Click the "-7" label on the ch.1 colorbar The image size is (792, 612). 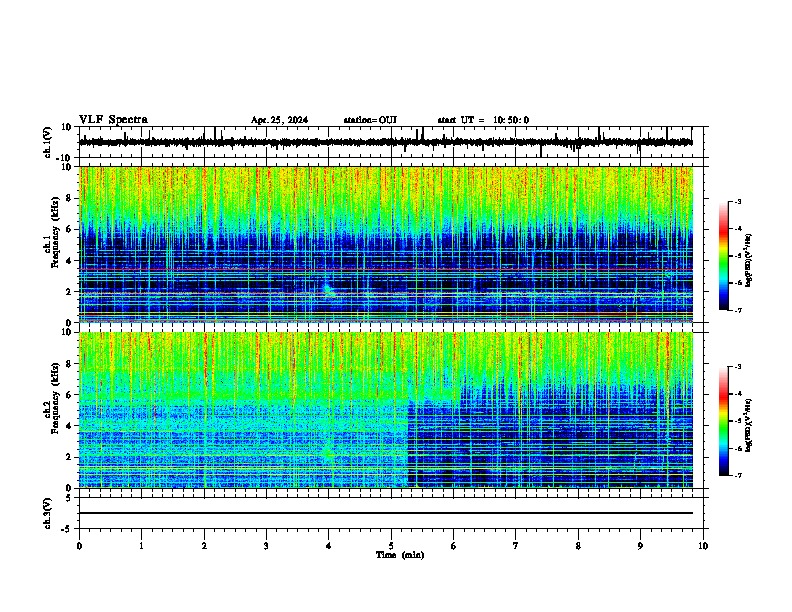tap(737, 310)
